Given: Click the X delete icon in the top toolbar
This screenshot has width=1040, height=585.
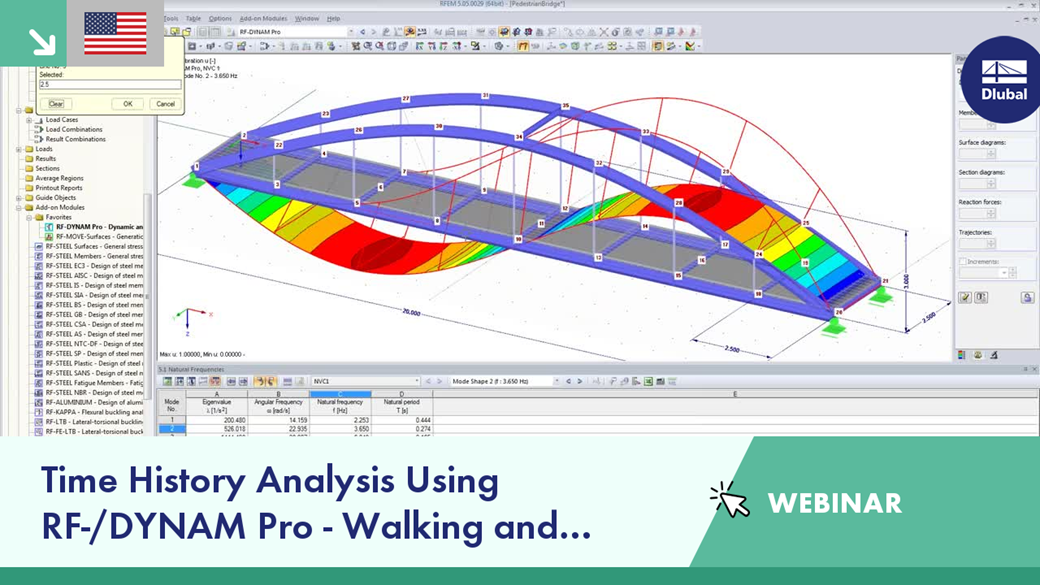Looking at the screenshot, I should click(x=604, y=32).
